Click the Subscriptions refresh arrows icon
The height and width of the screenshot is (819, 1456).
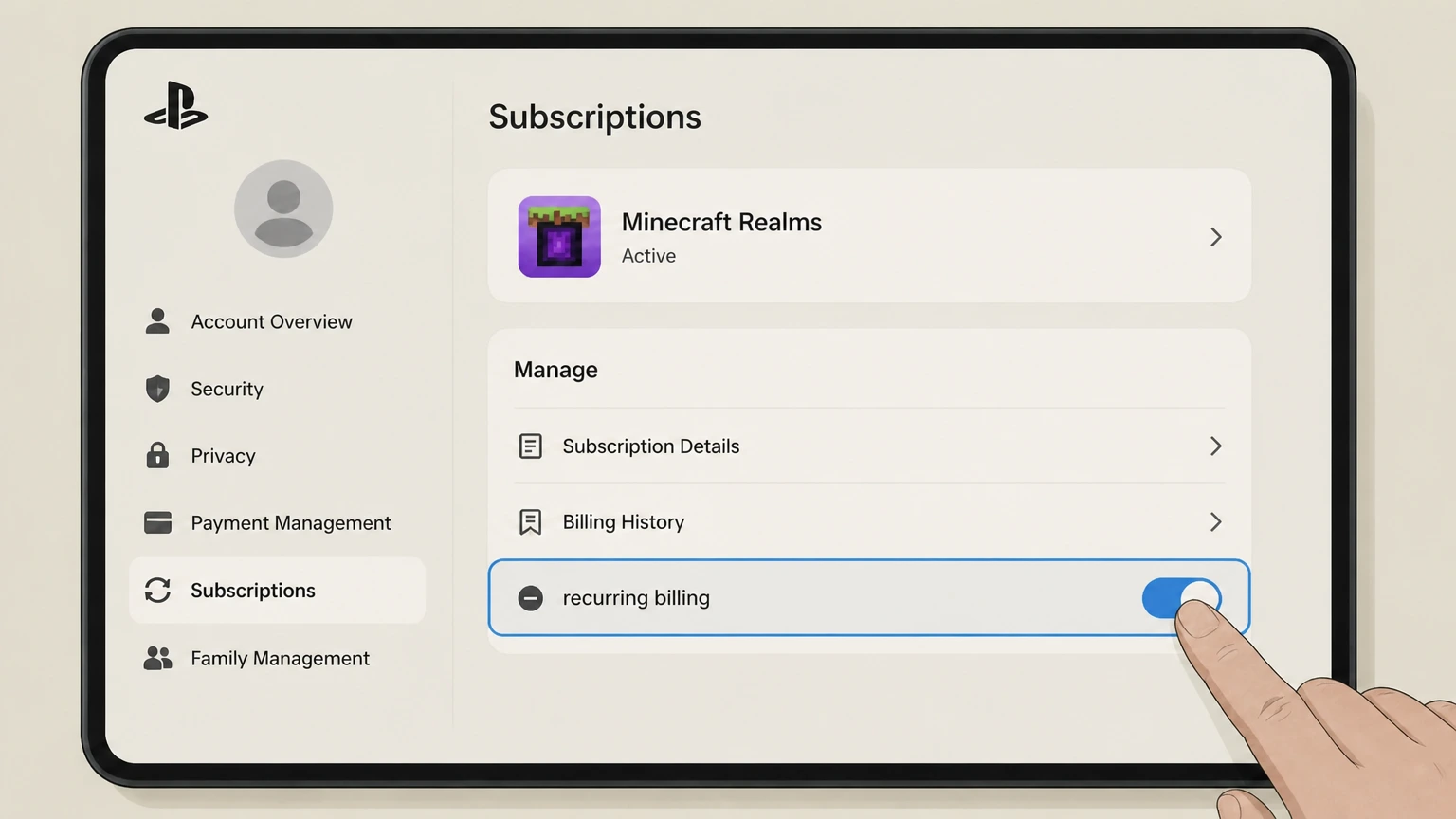point(157,590)
